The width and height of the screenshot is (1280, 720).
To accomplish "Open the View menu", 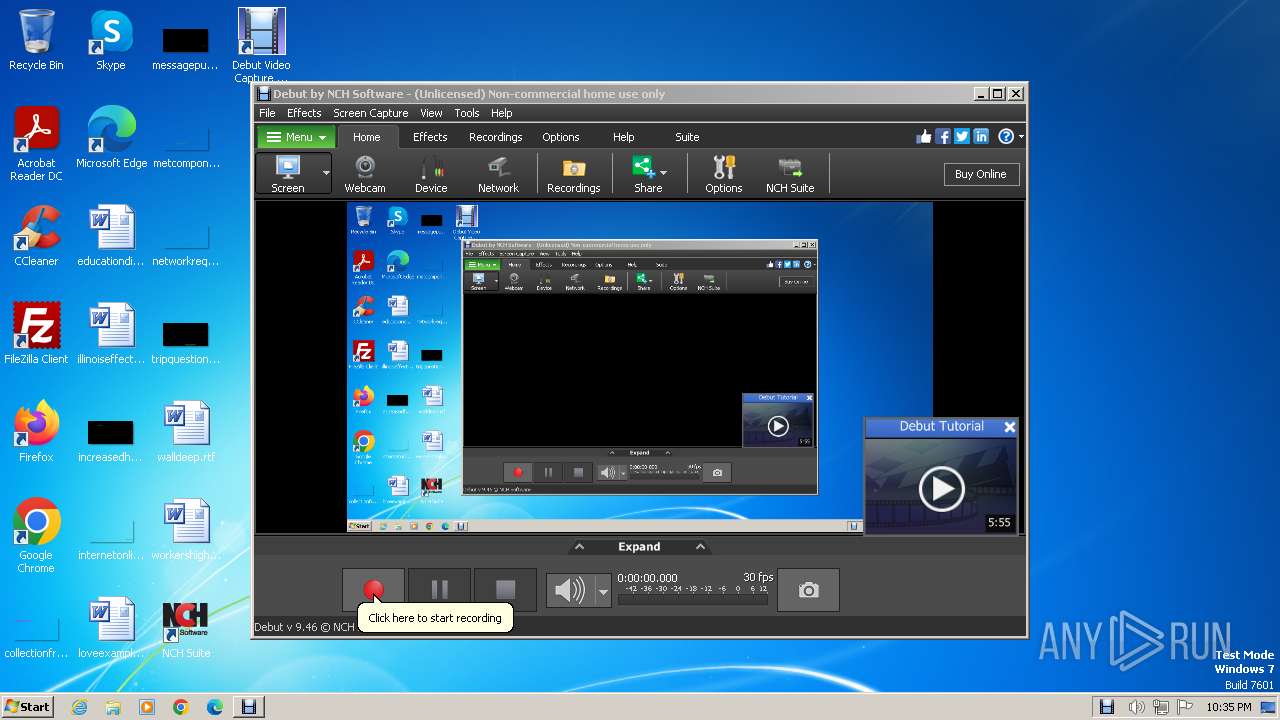I will click(431, 113).
